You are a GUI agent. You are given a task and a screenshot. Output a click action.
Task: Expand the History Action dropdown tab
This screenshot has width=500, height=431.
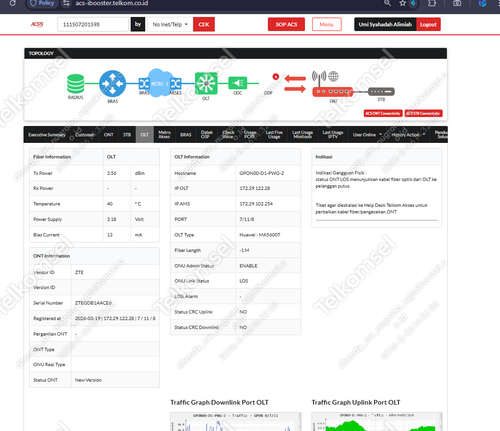[408, 135]
